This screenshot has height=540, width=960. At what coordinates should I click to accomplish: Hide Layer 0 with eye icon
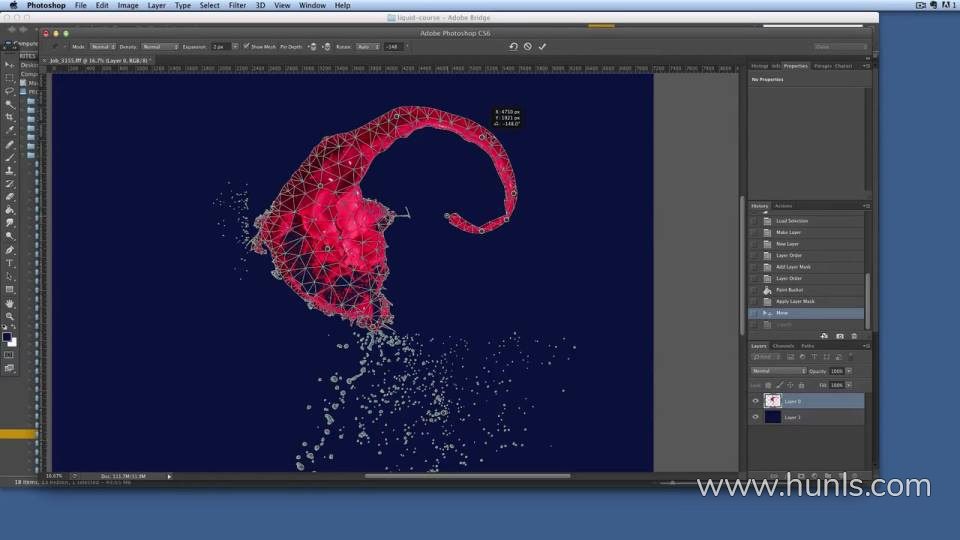point(756,401)
